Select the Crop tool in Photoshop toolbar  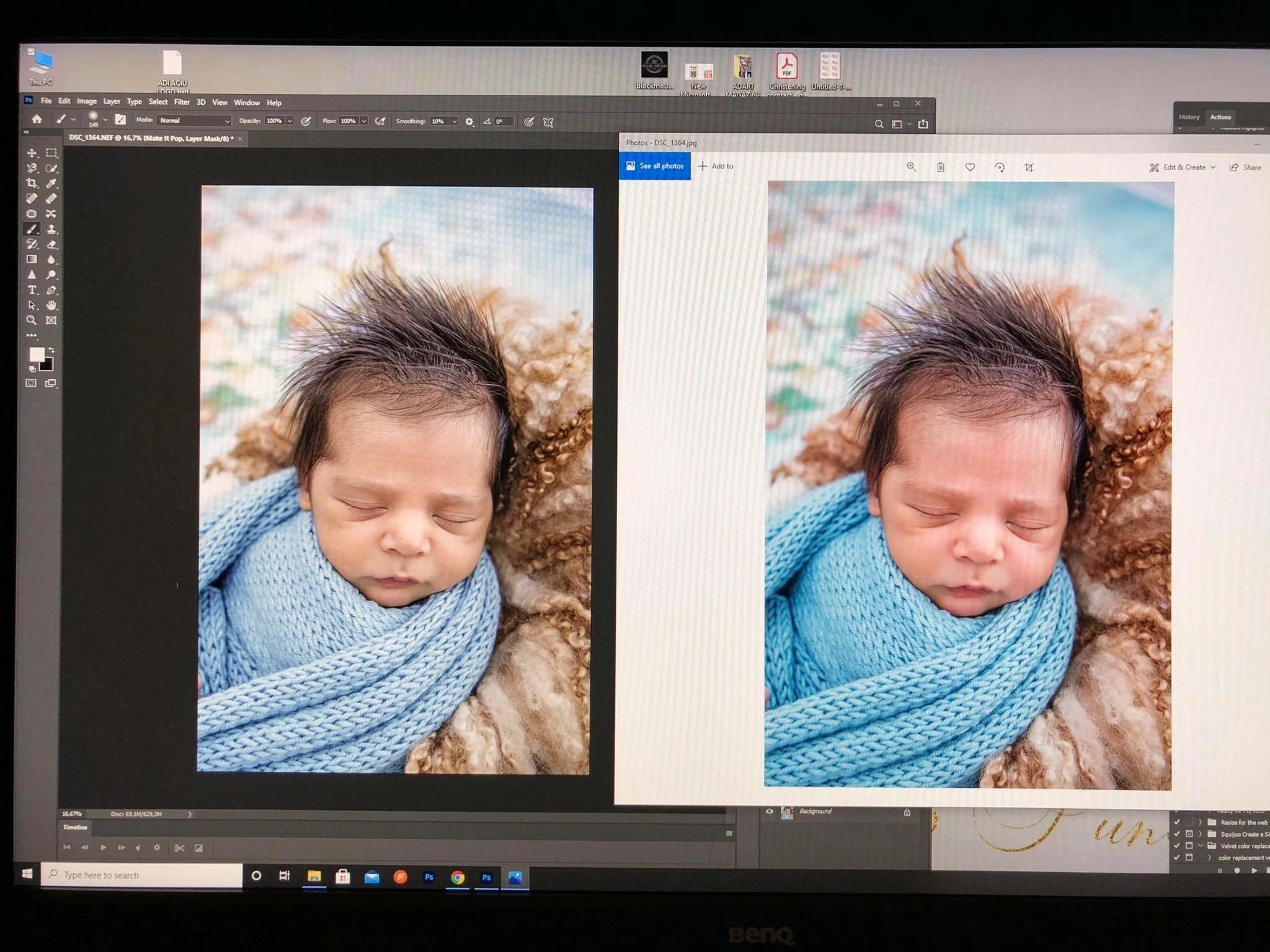pos(32,183)
